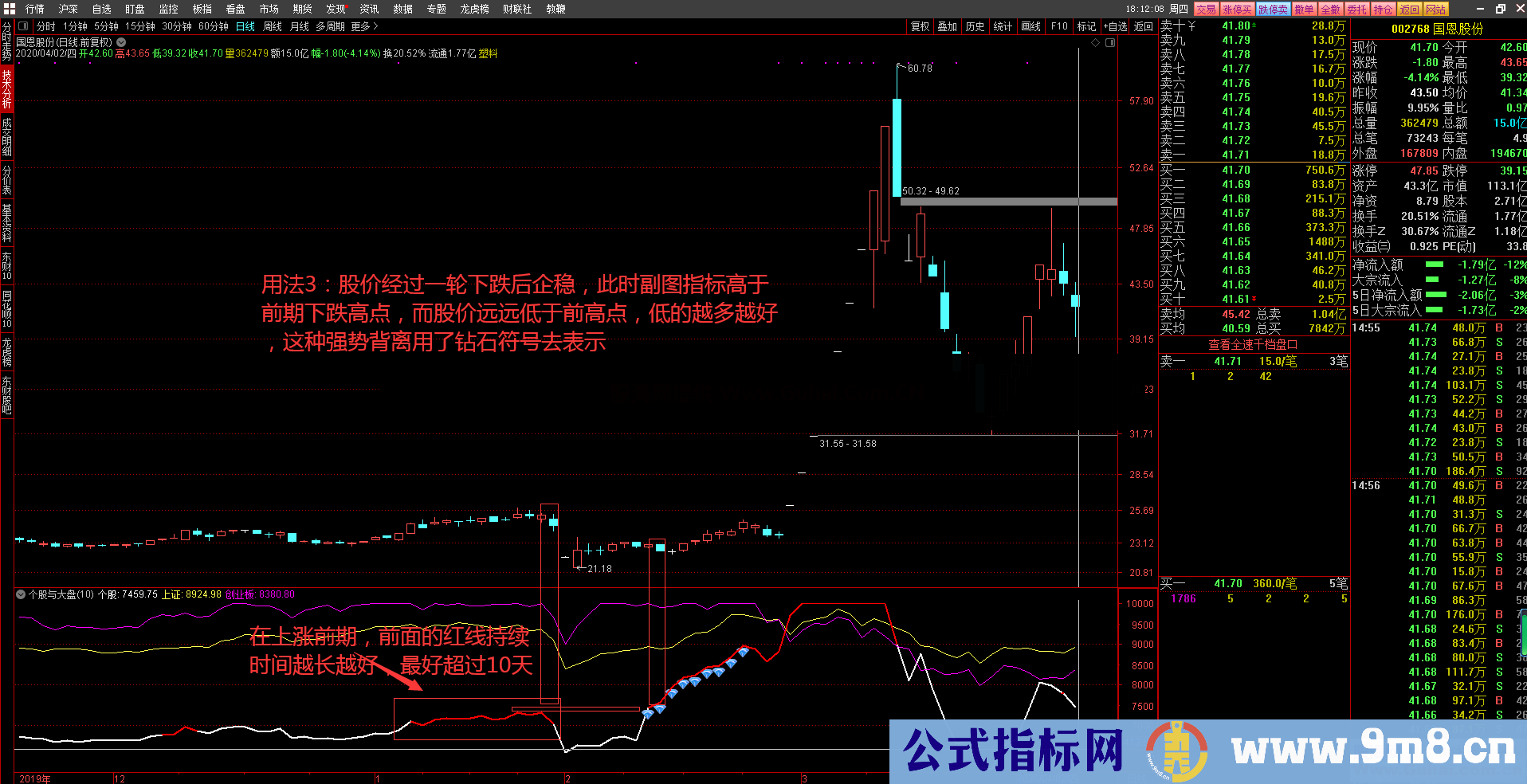
Task: Activate the 标记 marking tool
Action: (1086, 26)
